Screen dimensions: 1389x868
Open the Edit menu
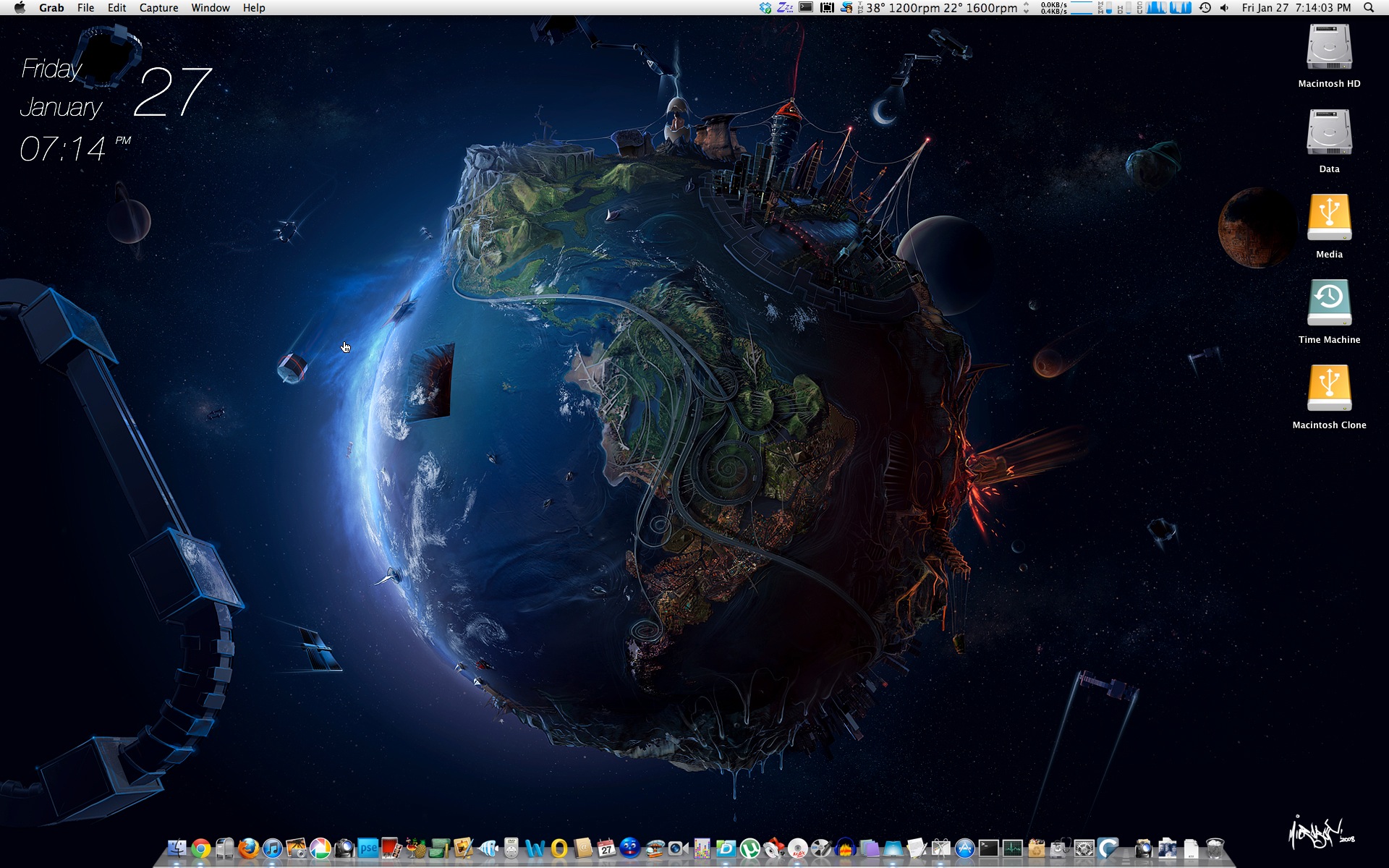[x=116, y=8]
